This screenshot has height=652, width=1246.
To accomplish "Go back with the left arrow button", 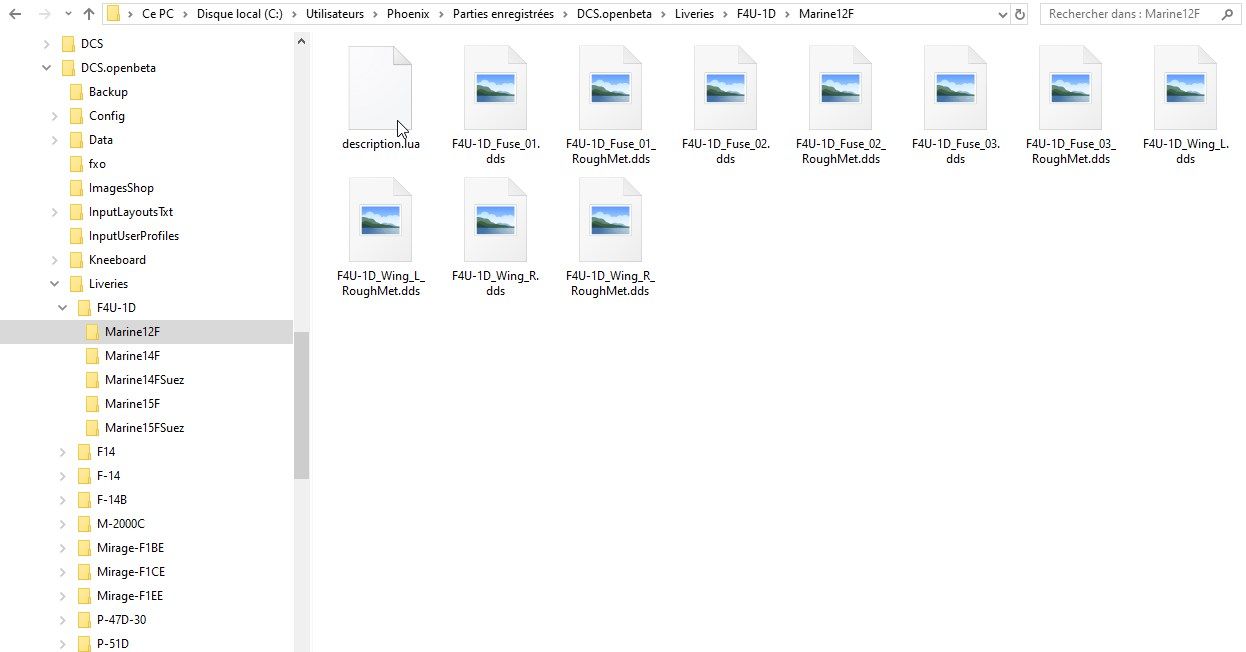I will [15, 14].
